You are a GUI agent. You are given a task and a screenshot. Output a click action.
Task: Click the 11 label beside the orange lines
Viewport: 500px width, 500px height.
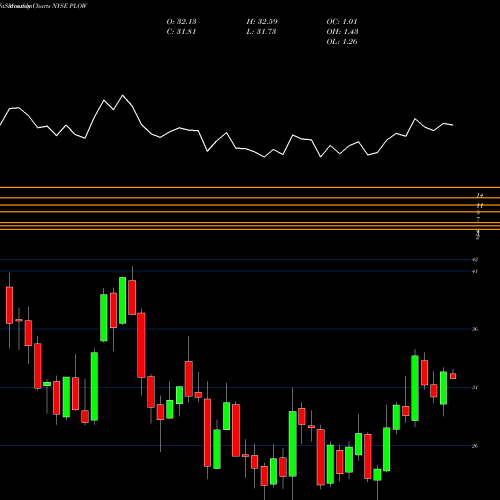click(x=480, y=206)
